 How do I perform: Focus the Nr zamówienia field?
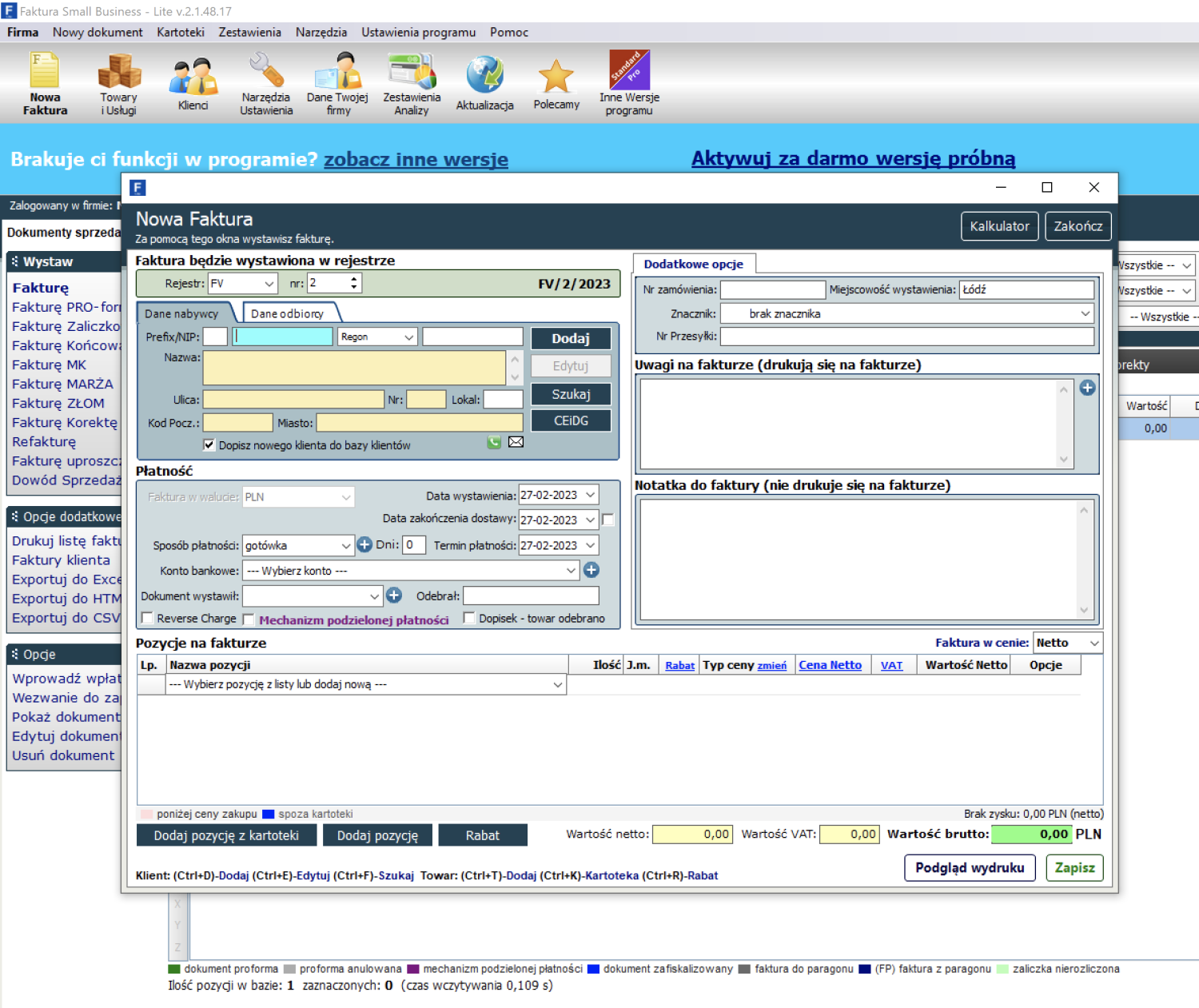click(x=773, y=289)
